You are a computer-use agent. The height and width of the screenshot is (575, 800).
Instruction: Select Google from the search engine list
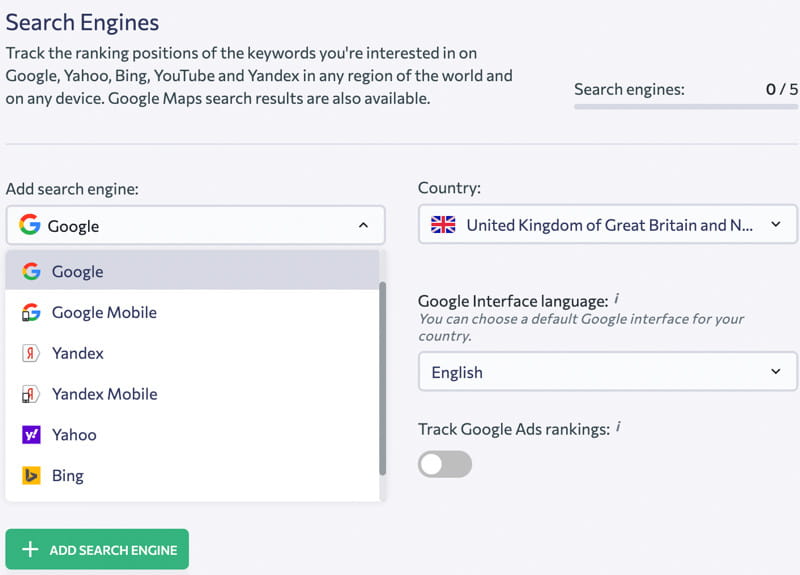192,271
